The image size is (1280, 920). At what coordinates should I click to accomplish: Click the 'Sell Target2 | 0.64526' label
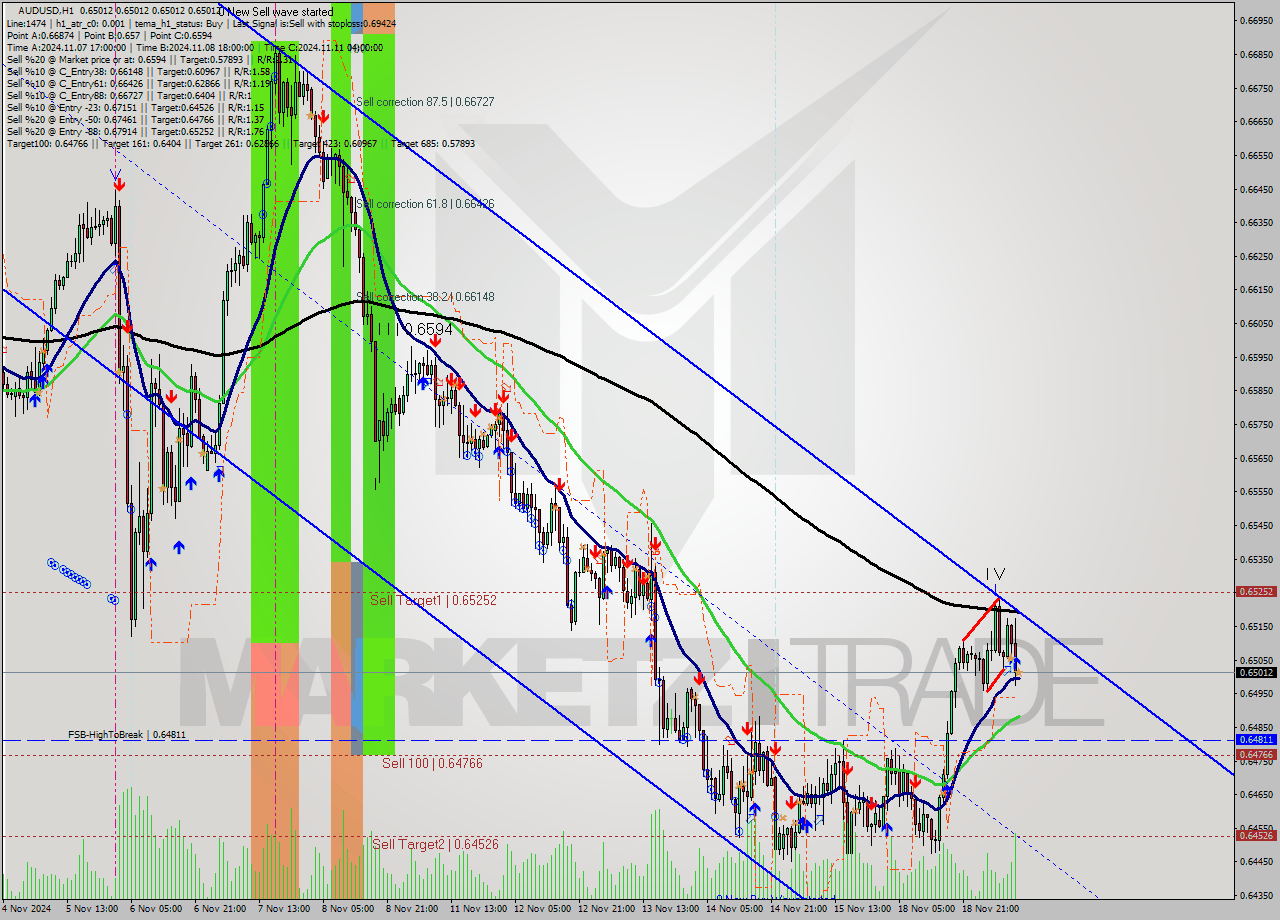(435, 844)
